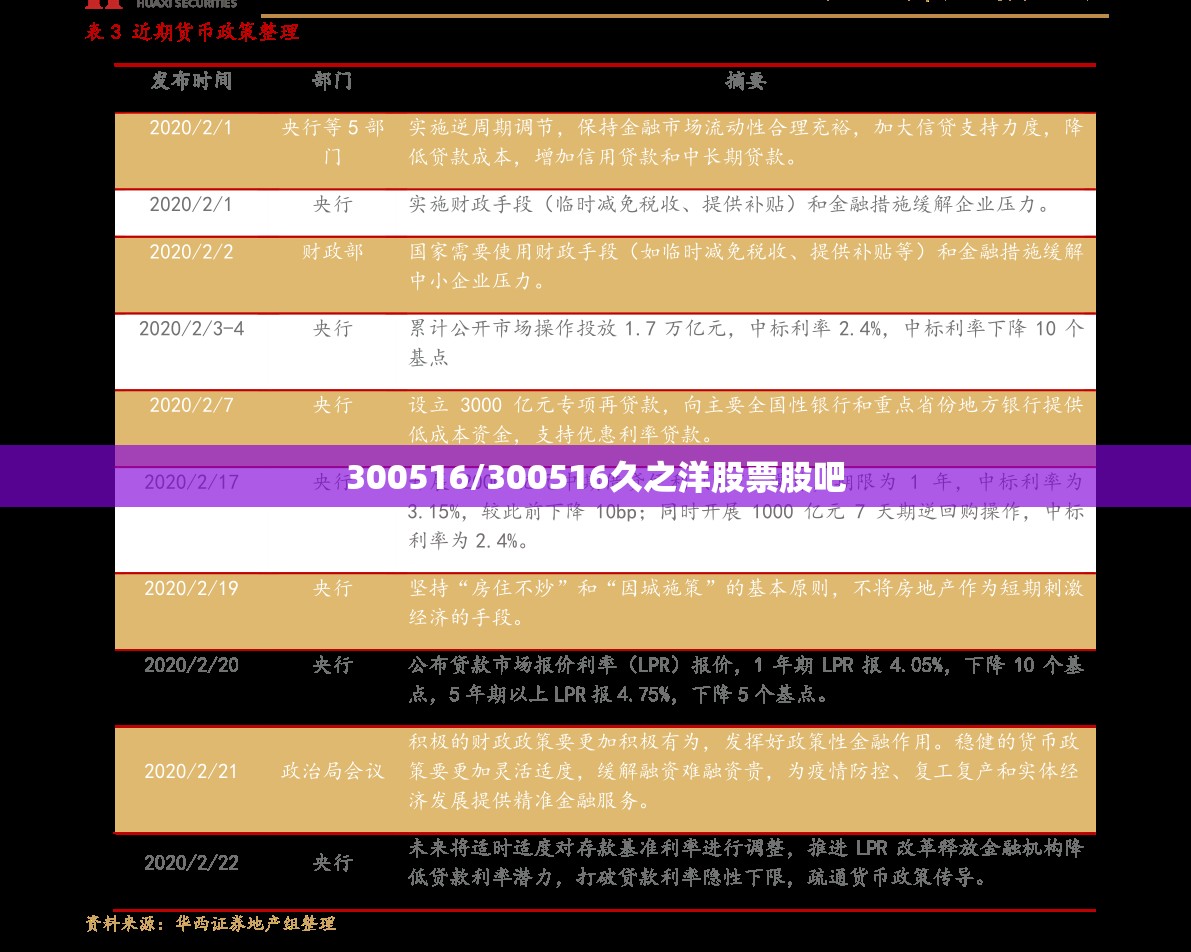Click the '2020/2/3-4' date cell
Viewport: 1191px width, 952px height.
(x=191, y=329)
